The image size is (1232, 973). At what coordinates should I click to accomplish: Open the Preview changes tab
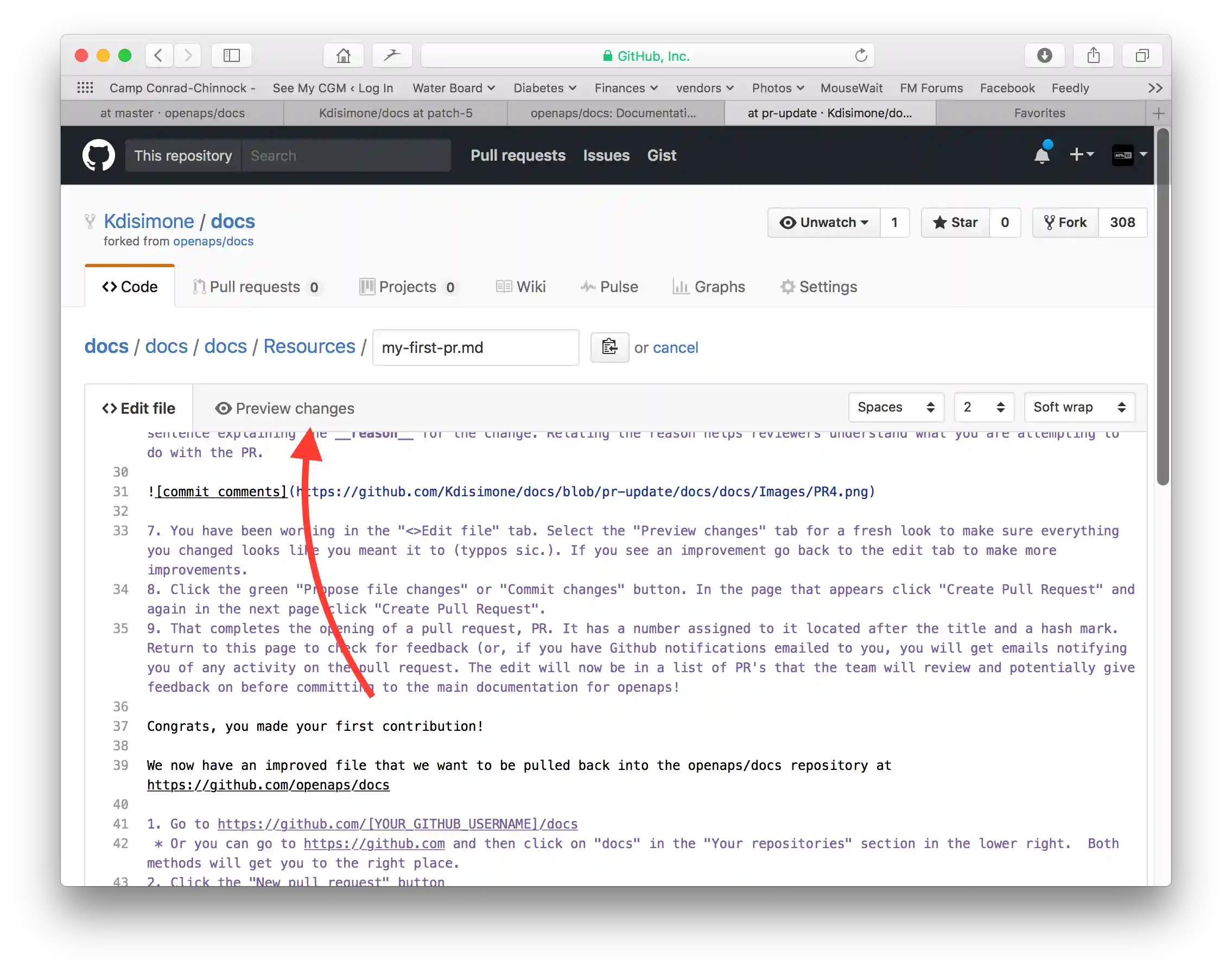284,408
